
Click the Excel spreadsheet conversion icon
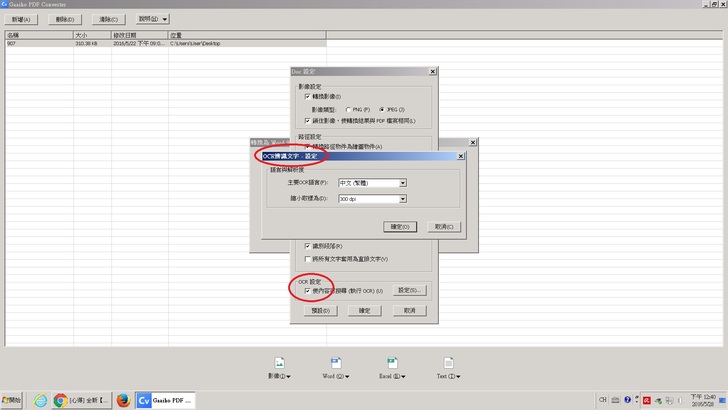click(392, 363)
